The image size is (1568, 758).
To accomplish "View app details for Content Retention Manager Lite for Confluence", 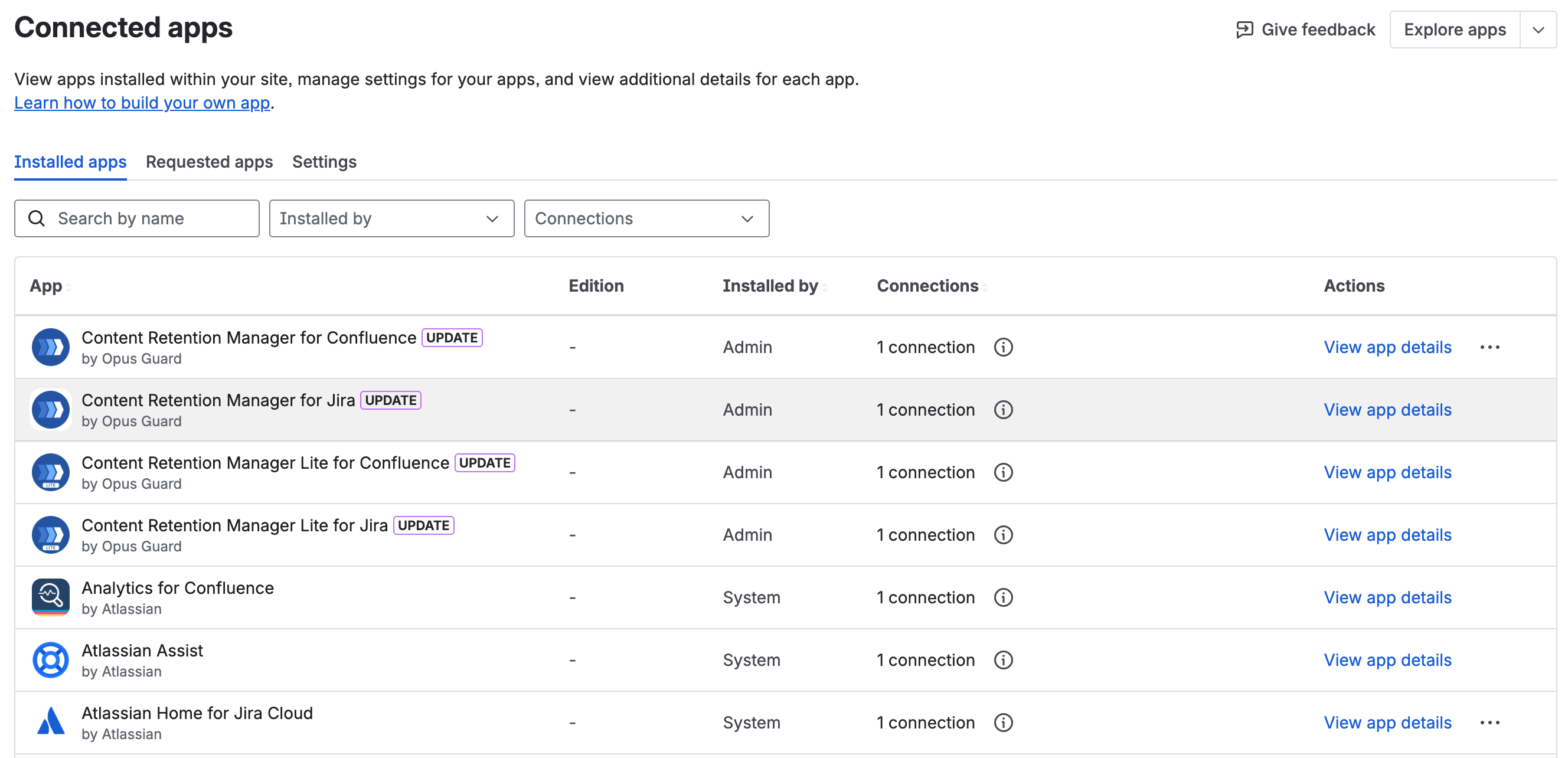I will click(1387, 472).
